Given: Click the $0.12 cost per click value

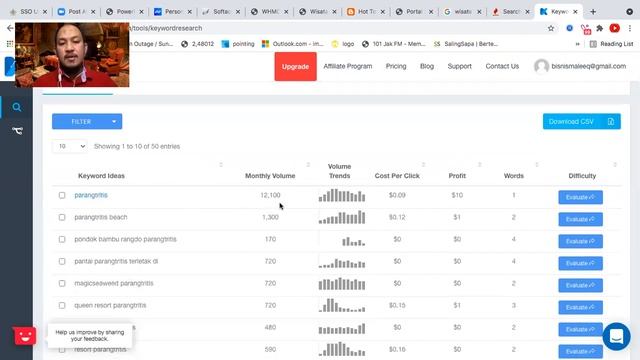Looking at the screenshot, I should pyautogui.click(x=397, y=217).
